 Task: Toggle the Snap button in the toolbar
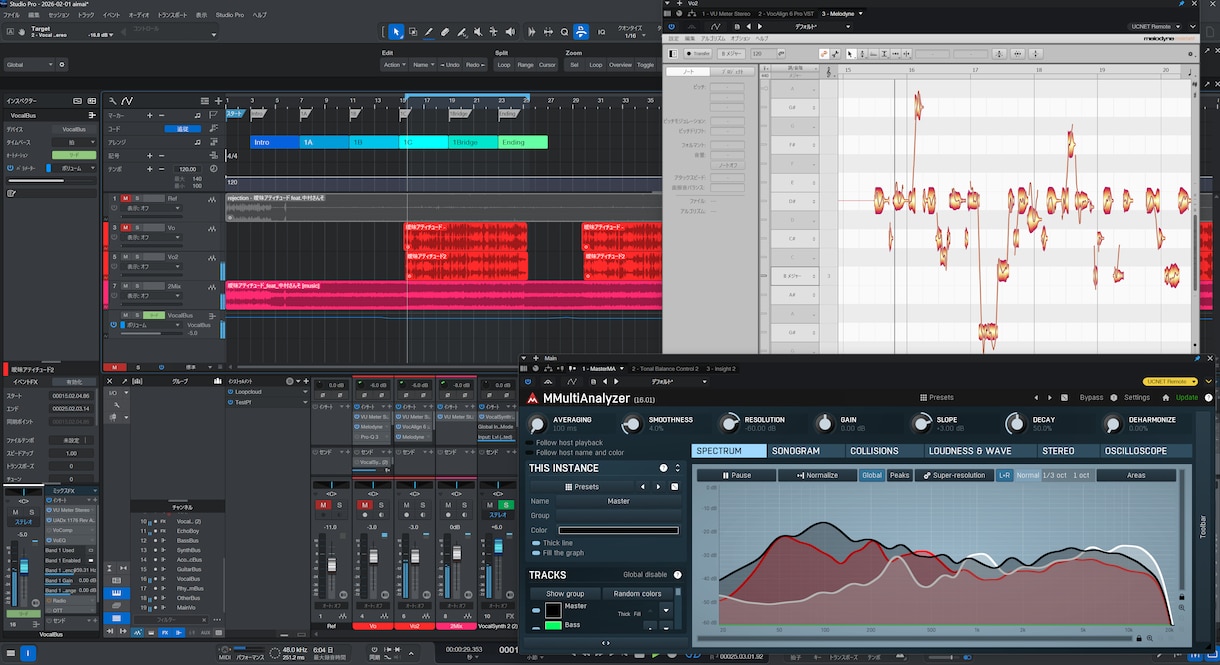582,32
